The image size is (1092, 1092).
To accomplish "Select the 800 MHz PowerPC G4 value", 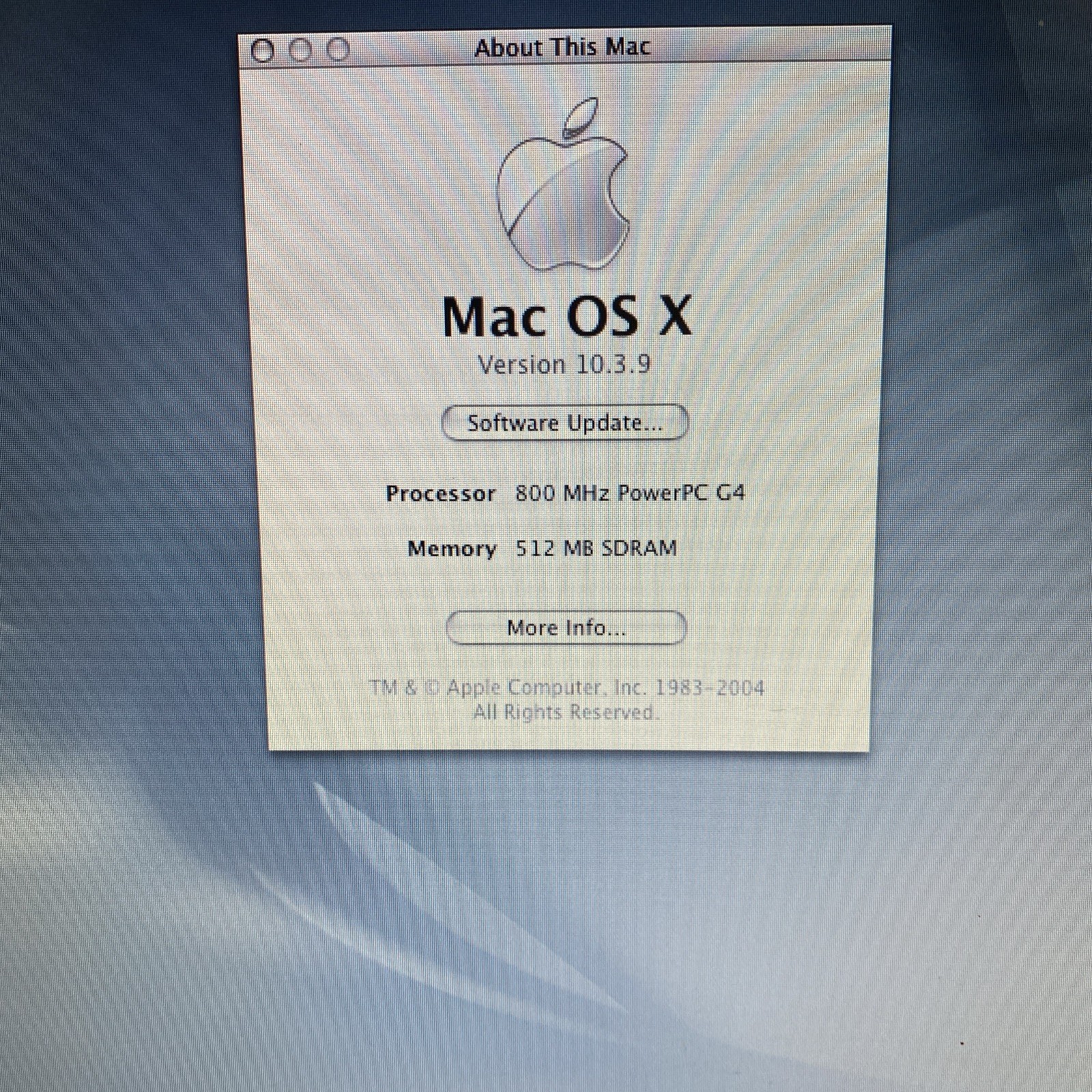I will 629,493.
